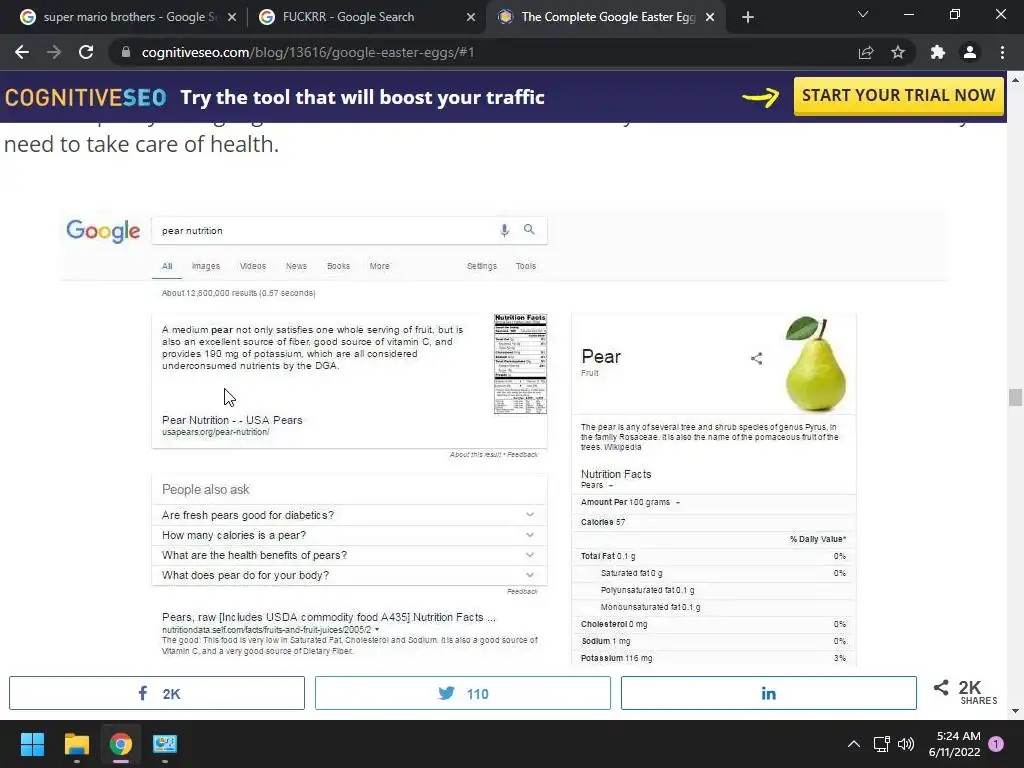Close the FUCKRR Google Search tab

[471, 17]
